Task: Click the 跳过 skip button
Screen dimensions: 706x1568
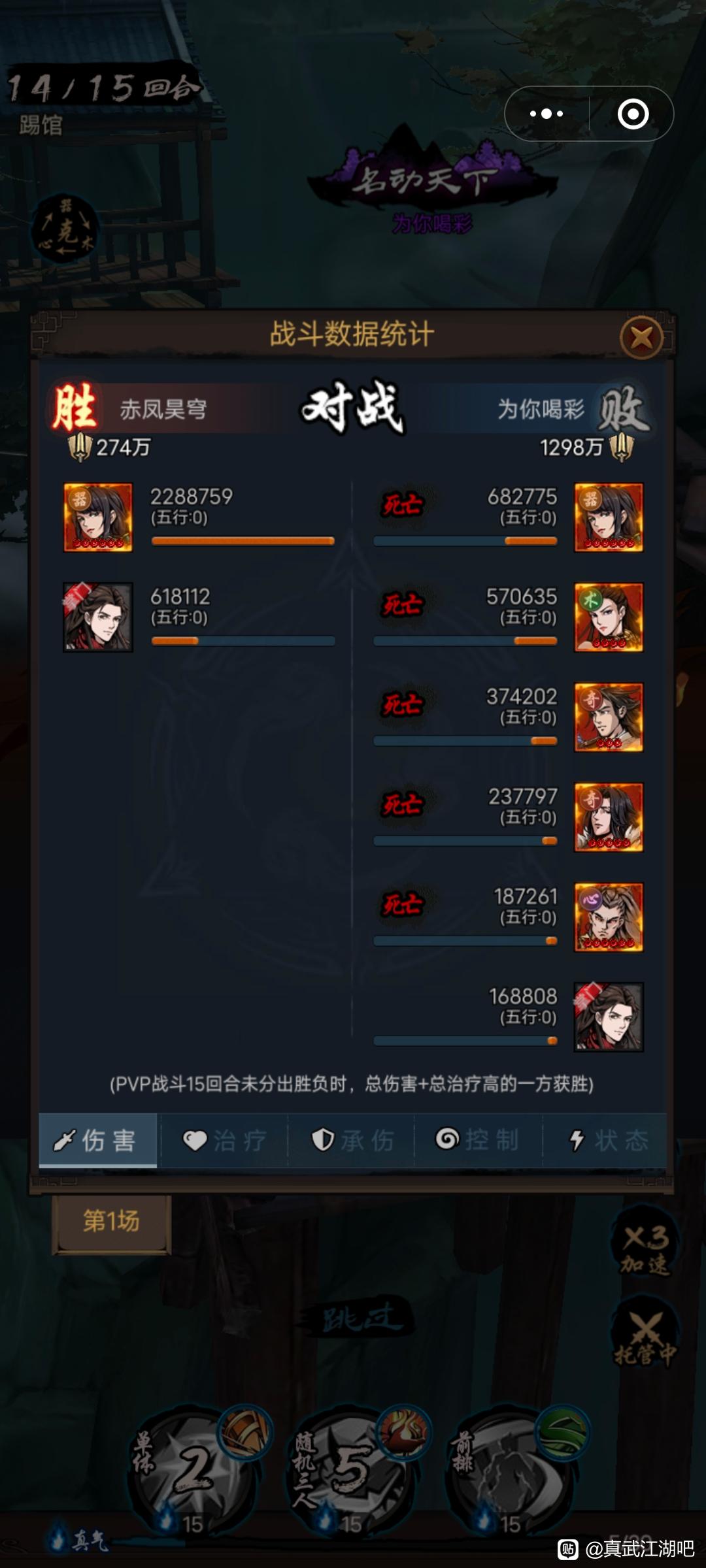Action: 358,1317
